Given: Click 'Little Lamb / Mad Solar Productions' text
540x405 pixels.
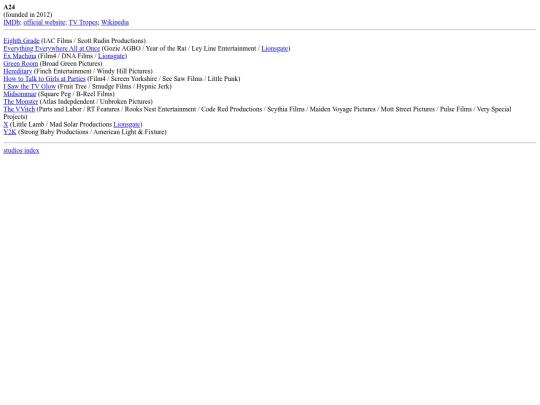Looking at the screenshot, I should pos(62,124).
